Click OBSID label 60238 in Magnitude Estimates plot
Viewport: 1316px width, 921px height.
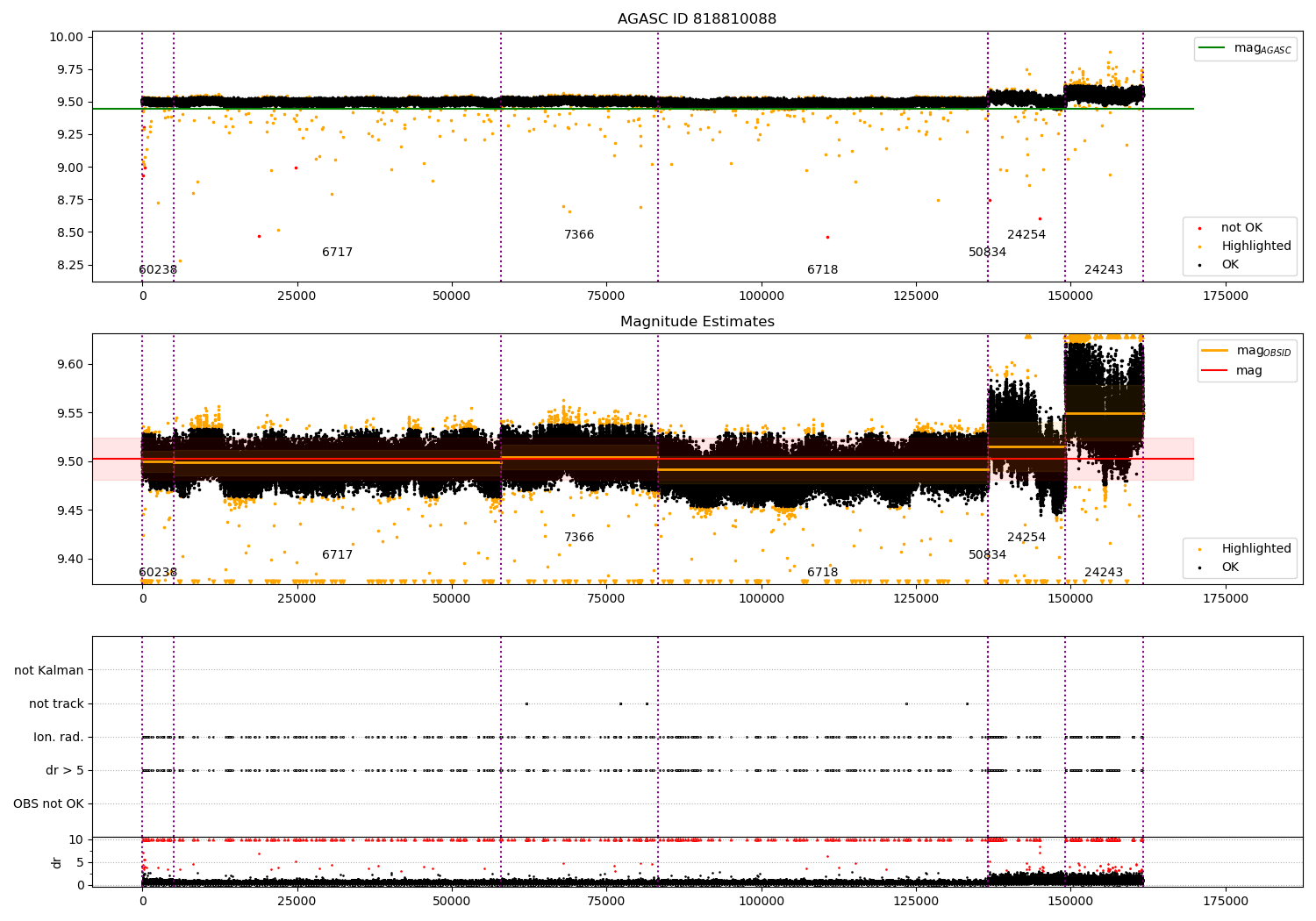[158, 573]
